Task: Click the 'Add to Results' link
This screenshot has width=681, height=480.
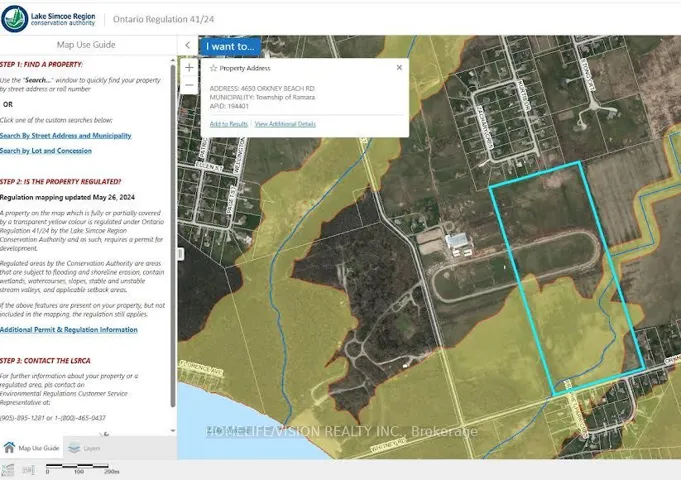Action: [x=228, y=124]
